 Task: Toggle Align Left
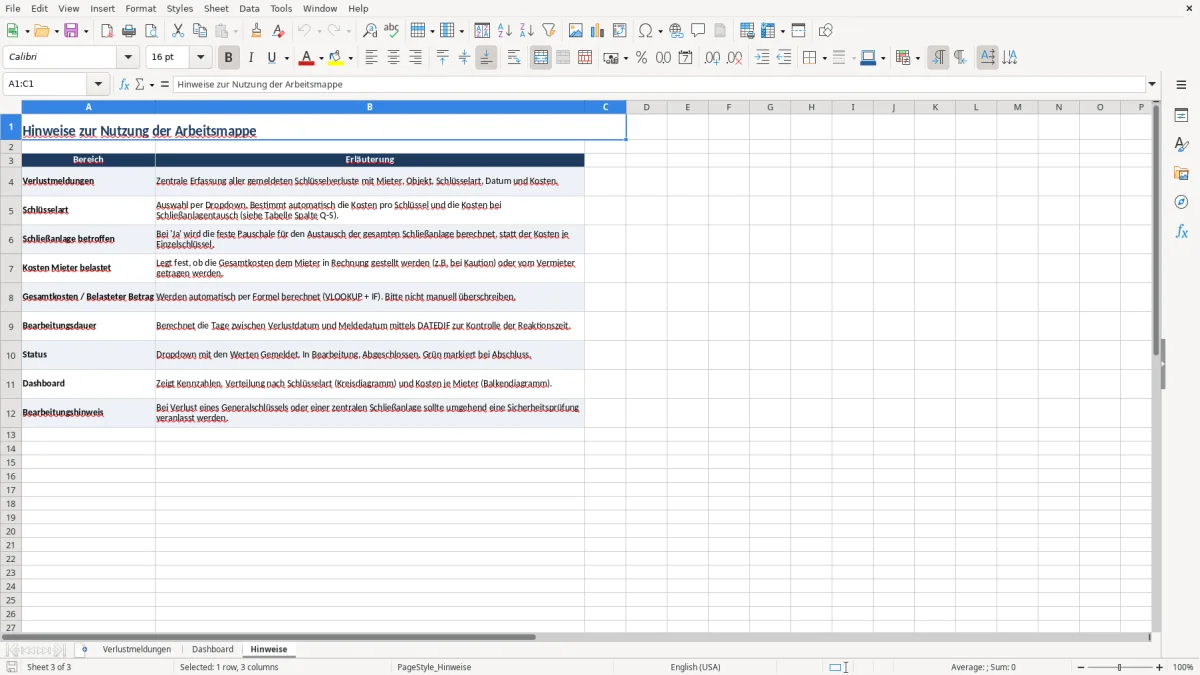(x=371, y=58)
